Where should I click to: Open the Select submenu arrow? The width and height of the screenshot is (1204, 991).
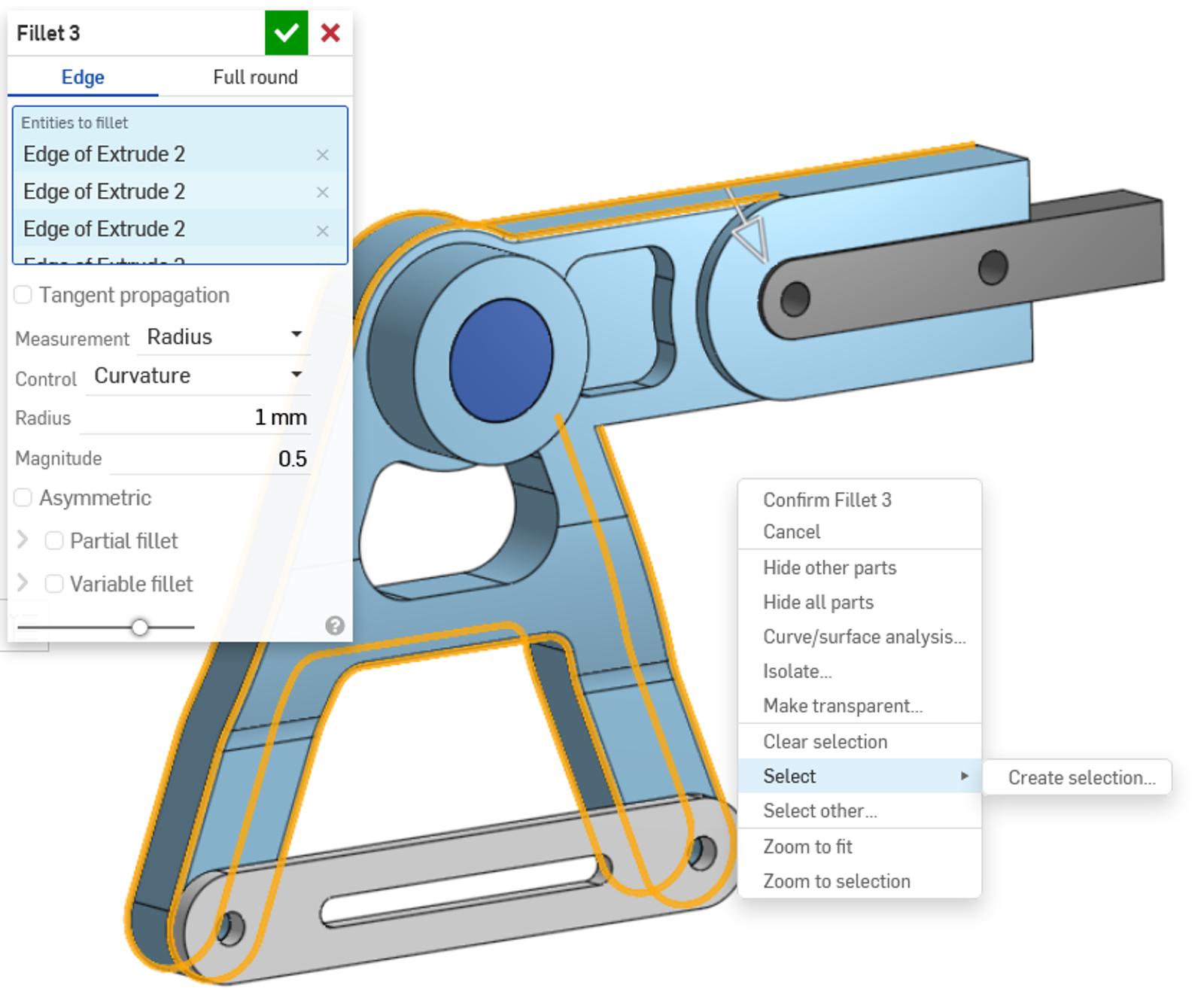[x=965, y=776]
